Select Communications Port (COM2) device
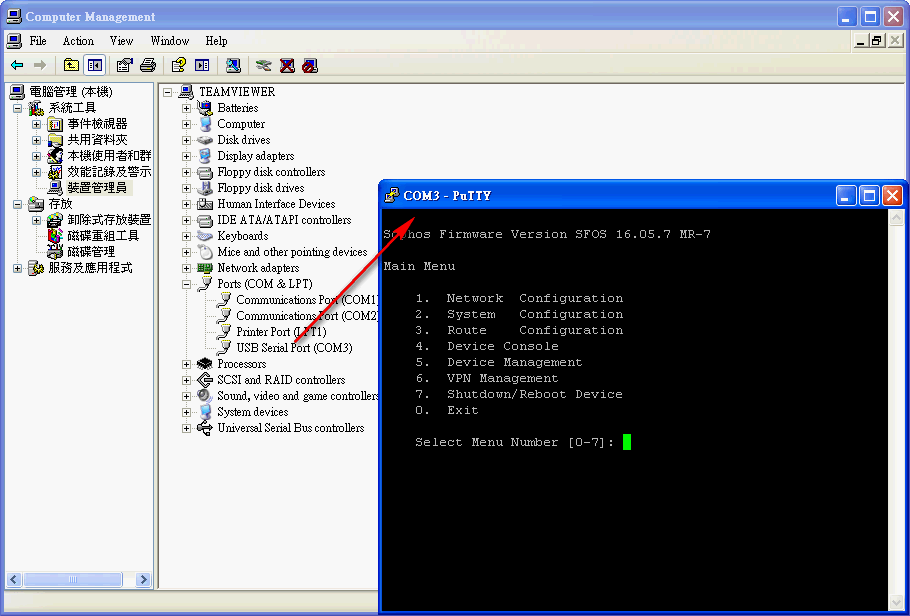 point(307,316)
